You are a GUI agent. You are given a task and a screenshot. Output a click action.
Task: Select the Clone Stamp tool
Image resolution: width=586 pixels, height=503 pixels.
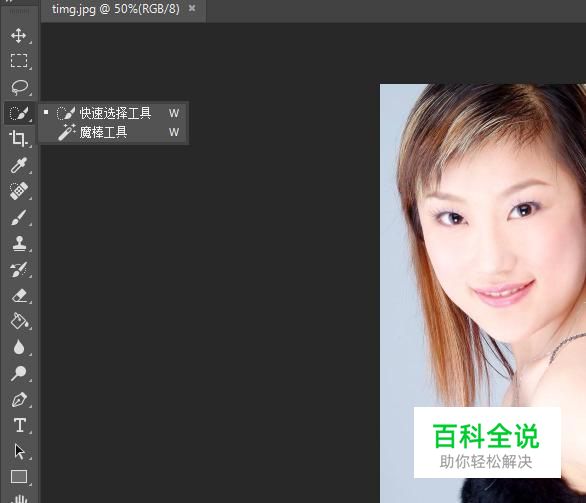point(19,243)
